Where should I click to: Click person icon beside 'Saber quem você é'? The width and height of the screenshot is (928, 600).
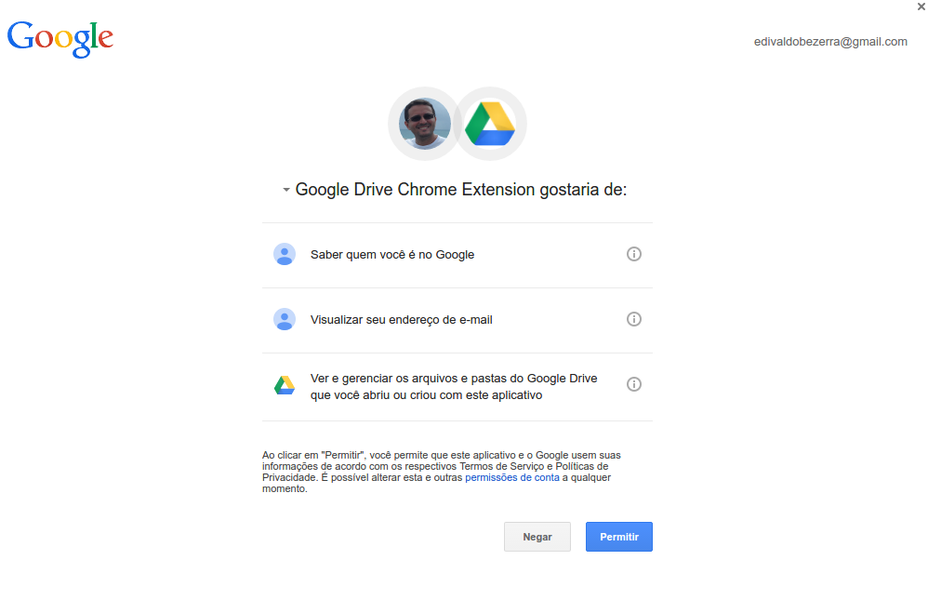point(284,254)
